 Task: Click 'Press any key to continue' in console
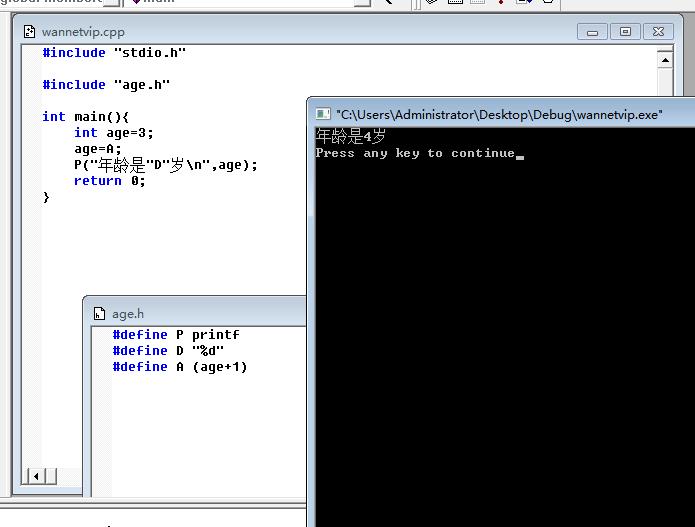[x=415, y=153]
